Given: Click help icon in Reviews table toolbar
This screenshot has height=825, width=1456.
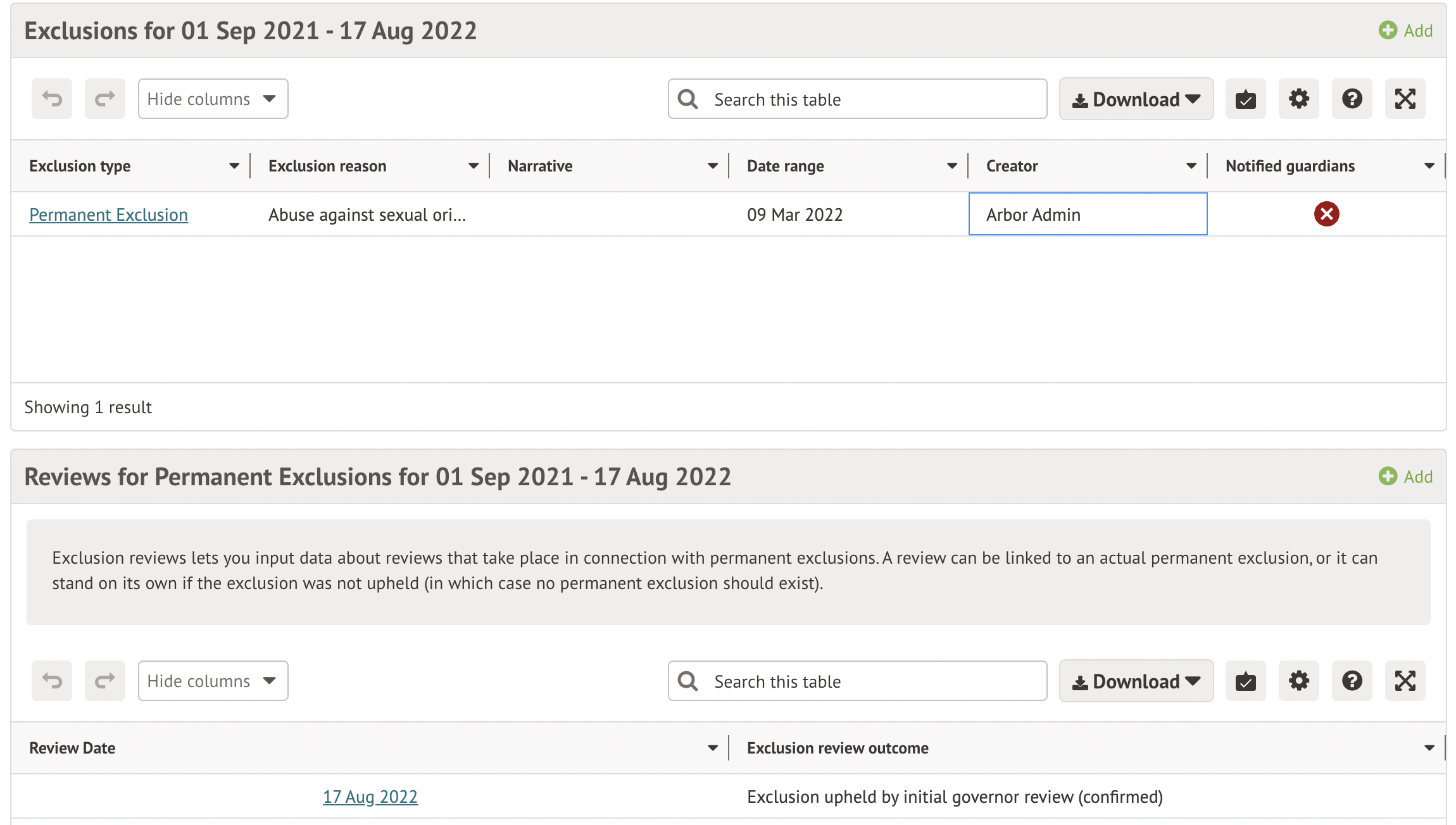Looking at the screenshot, I should (x=1352, y=681).
